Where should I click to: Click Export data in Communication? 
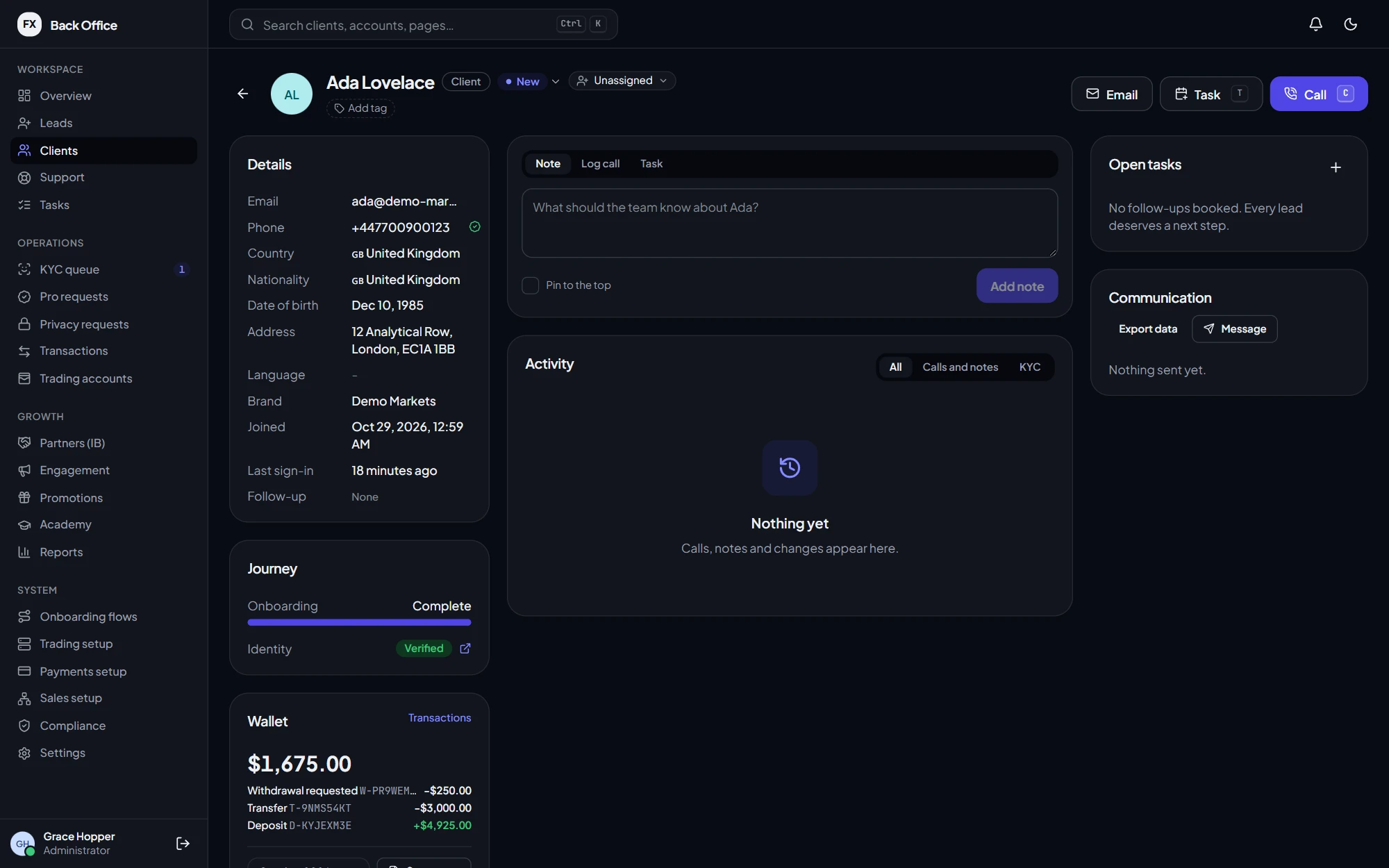click(x=1147, y=329)
